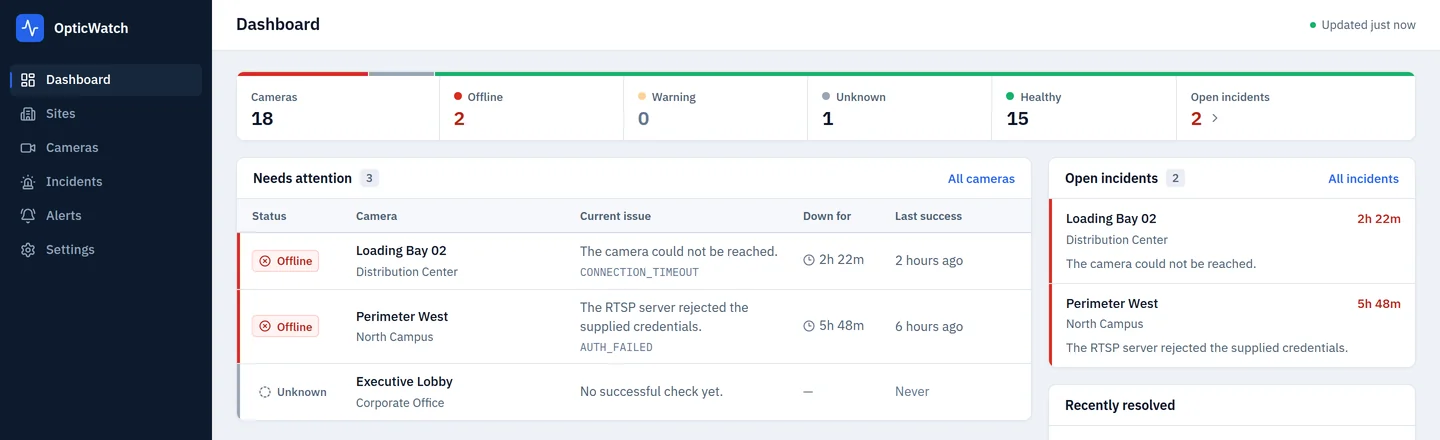Click the Dashboard page title
This screenshot has width=1440, height=440.
[x=278, y=25]
